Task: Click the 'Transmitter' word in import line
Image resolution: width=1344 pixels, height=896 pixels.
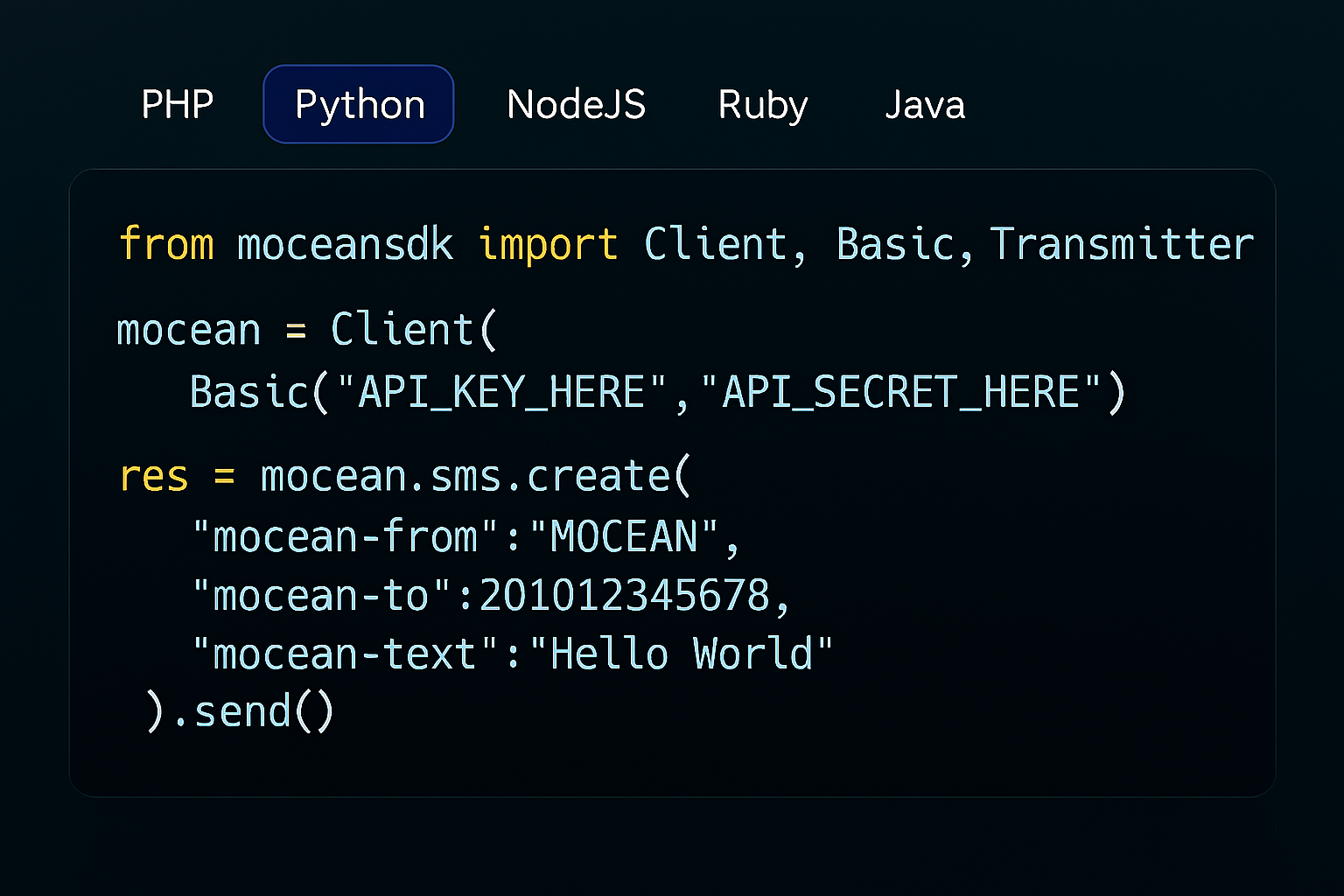Action: click(x=1122, y=244)
